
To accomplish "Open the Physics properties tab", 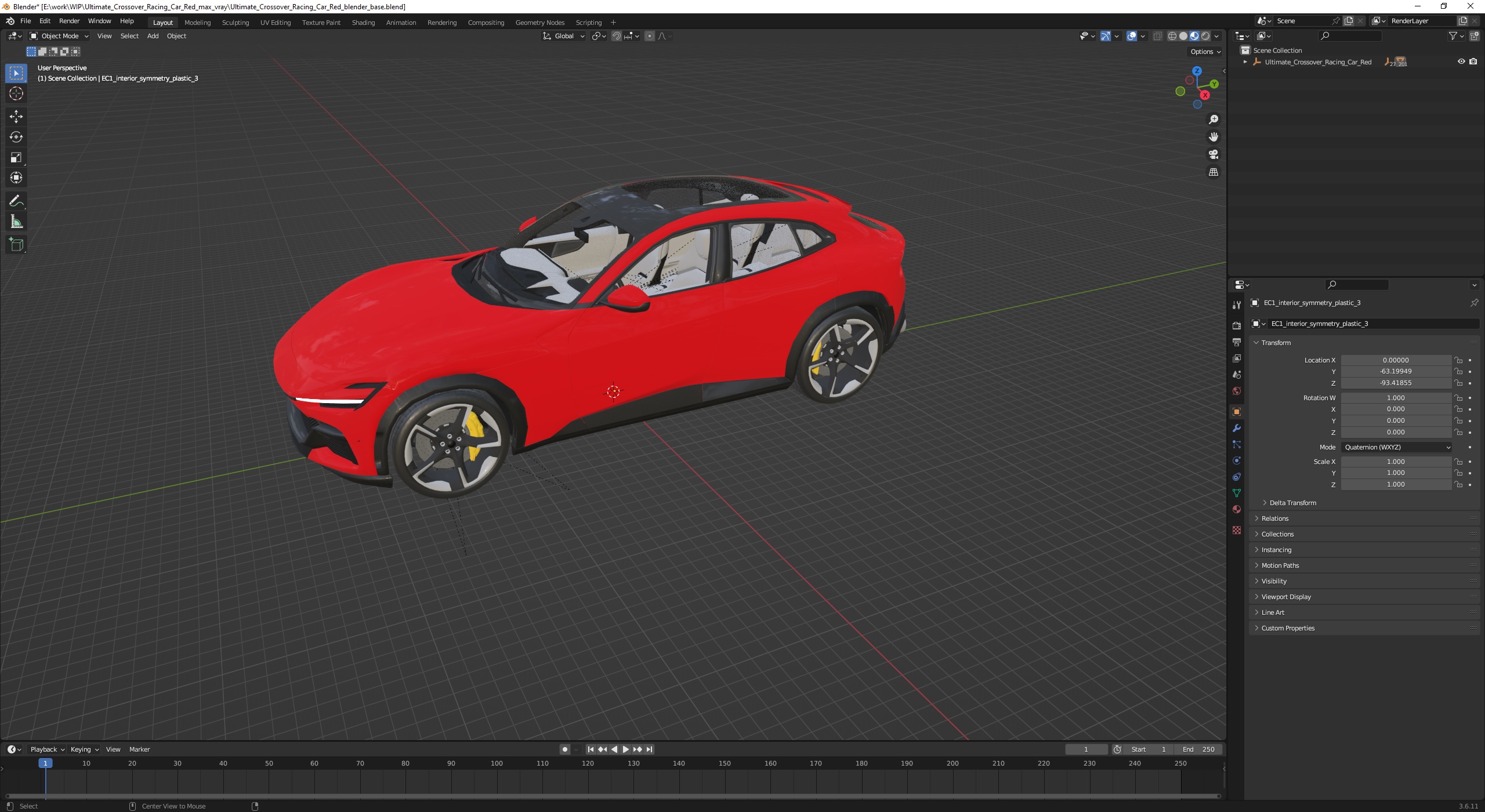I will [1237, 461].
